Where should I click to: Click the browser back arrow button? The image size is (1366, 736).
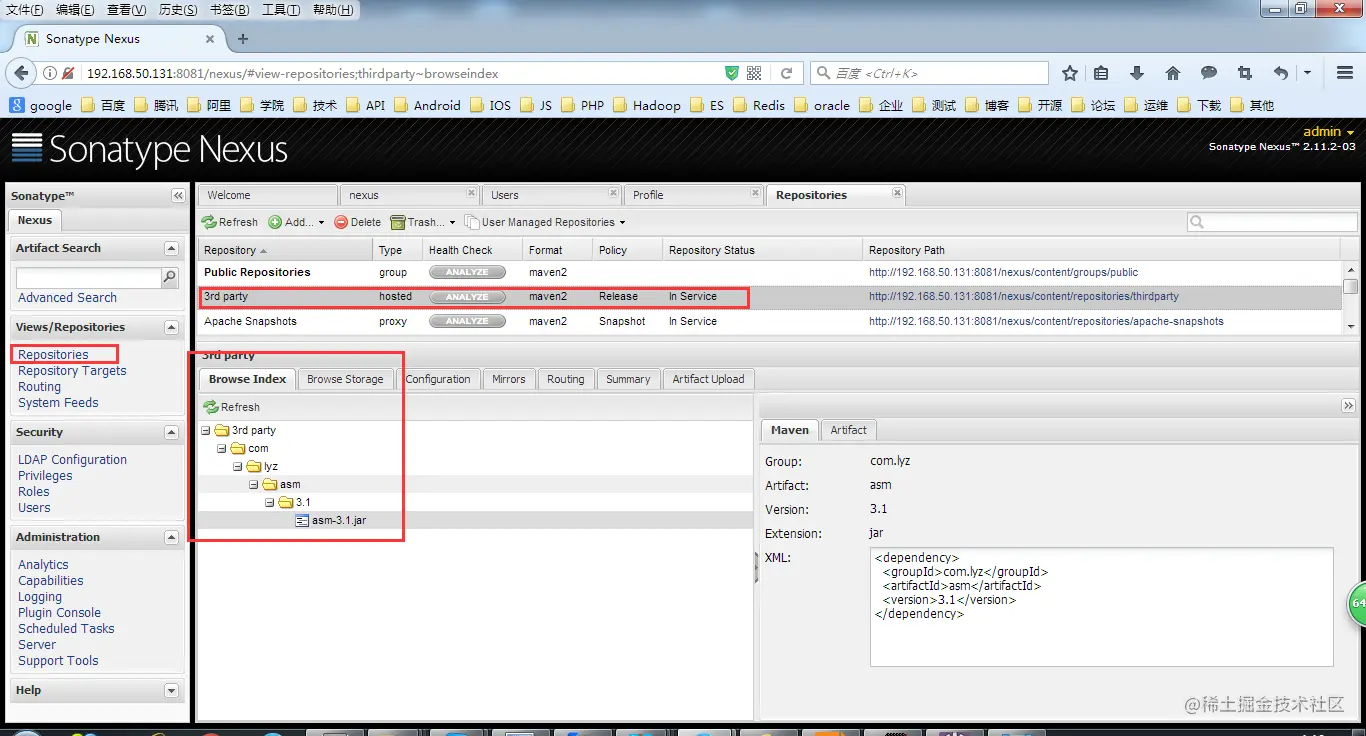tap(19, 73)
